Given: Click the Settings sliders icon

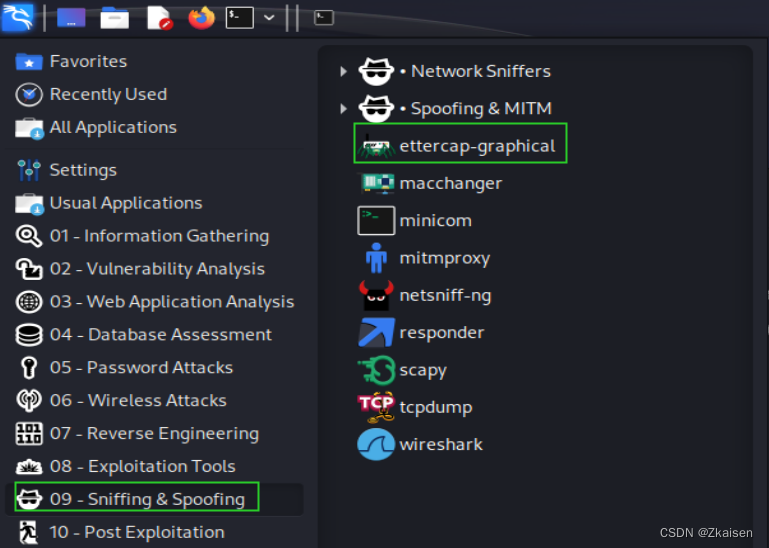Looking at the screenshot, I should [x=29, y=170].
